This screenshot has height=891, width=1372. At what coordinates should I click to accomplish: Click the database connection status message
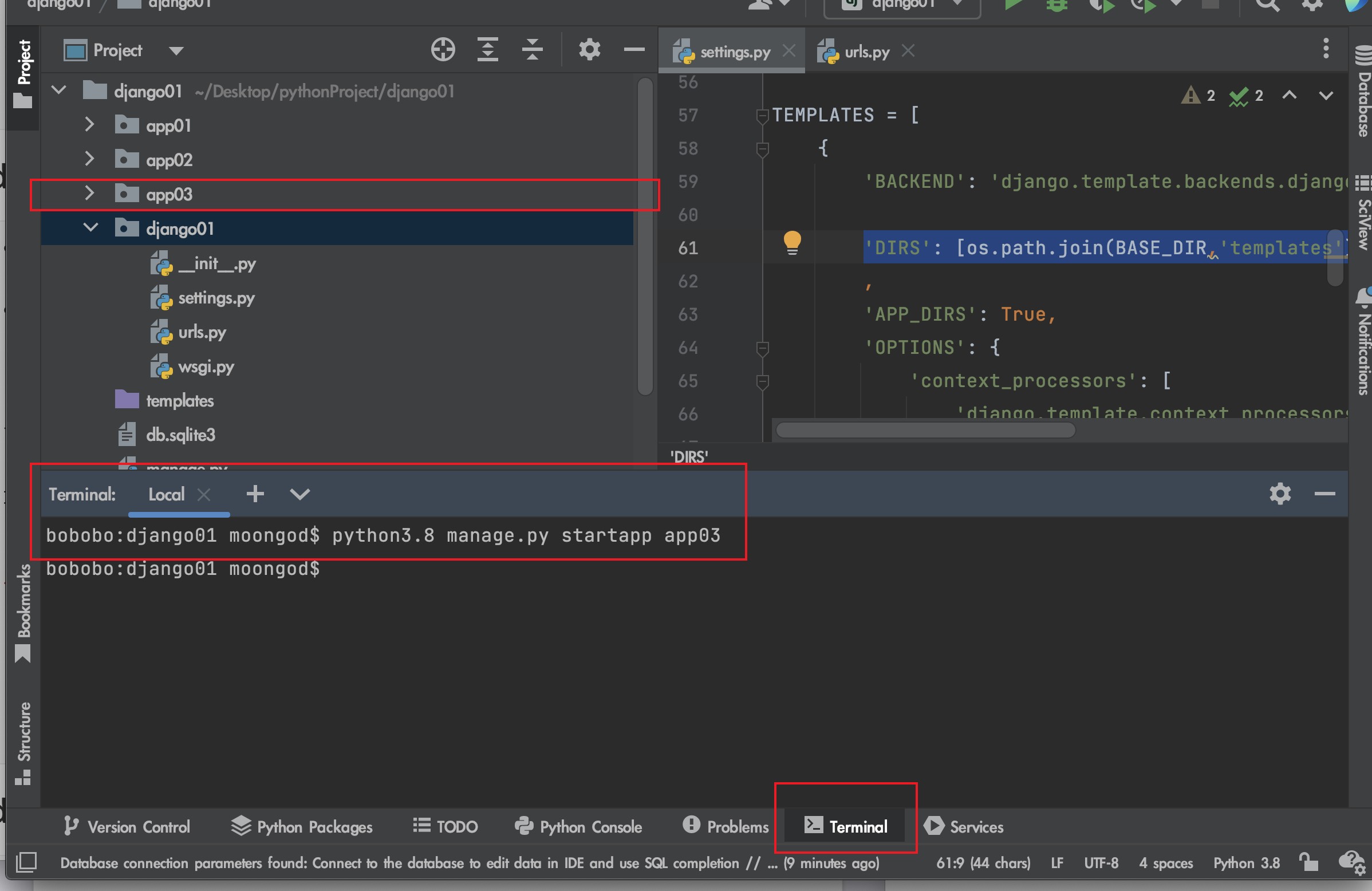[470, 863]
